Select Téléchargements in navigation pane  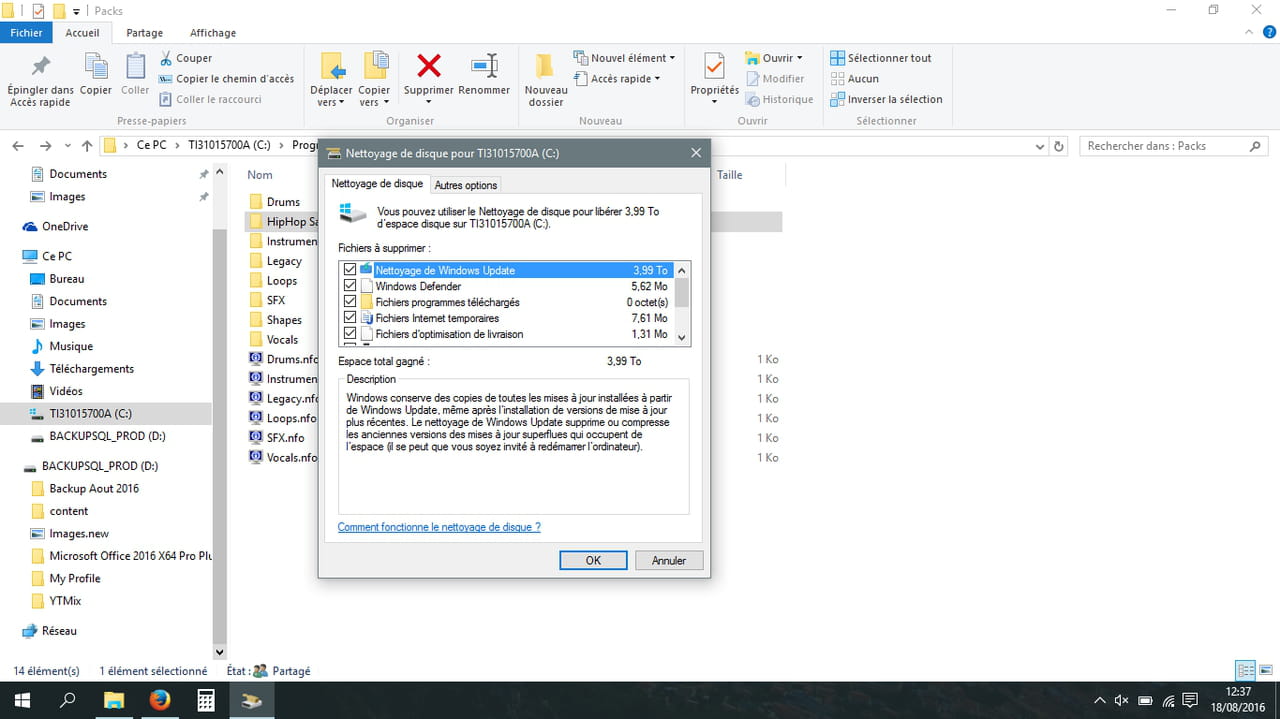(92, 368)
